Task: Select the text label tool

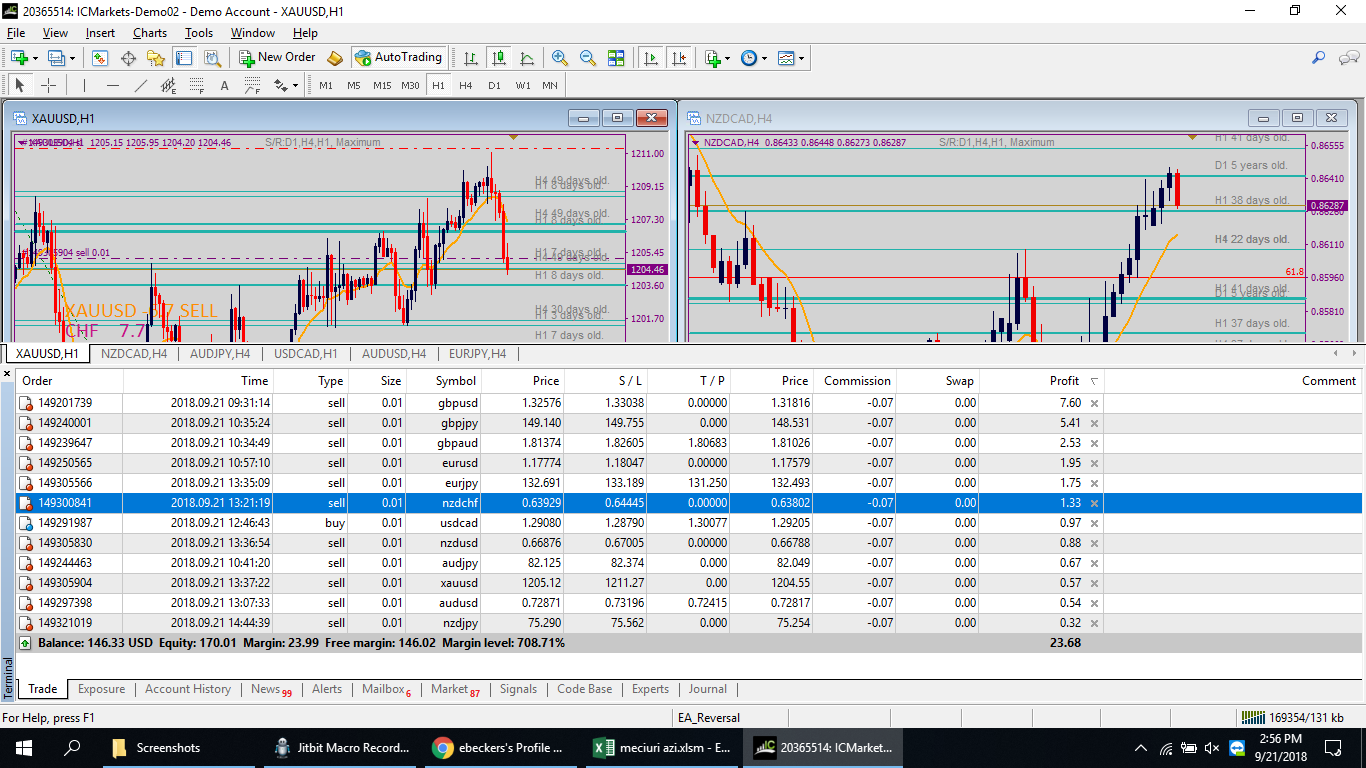Action: (x=224, y=85)
